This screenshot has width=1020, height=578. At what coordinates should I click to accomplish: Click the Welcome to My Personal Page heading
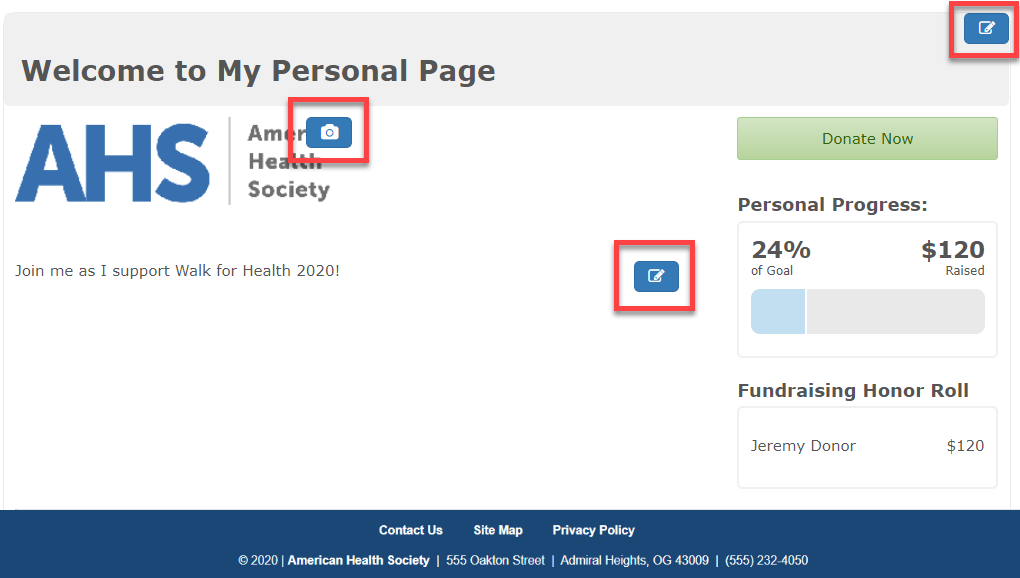[258, 71]
